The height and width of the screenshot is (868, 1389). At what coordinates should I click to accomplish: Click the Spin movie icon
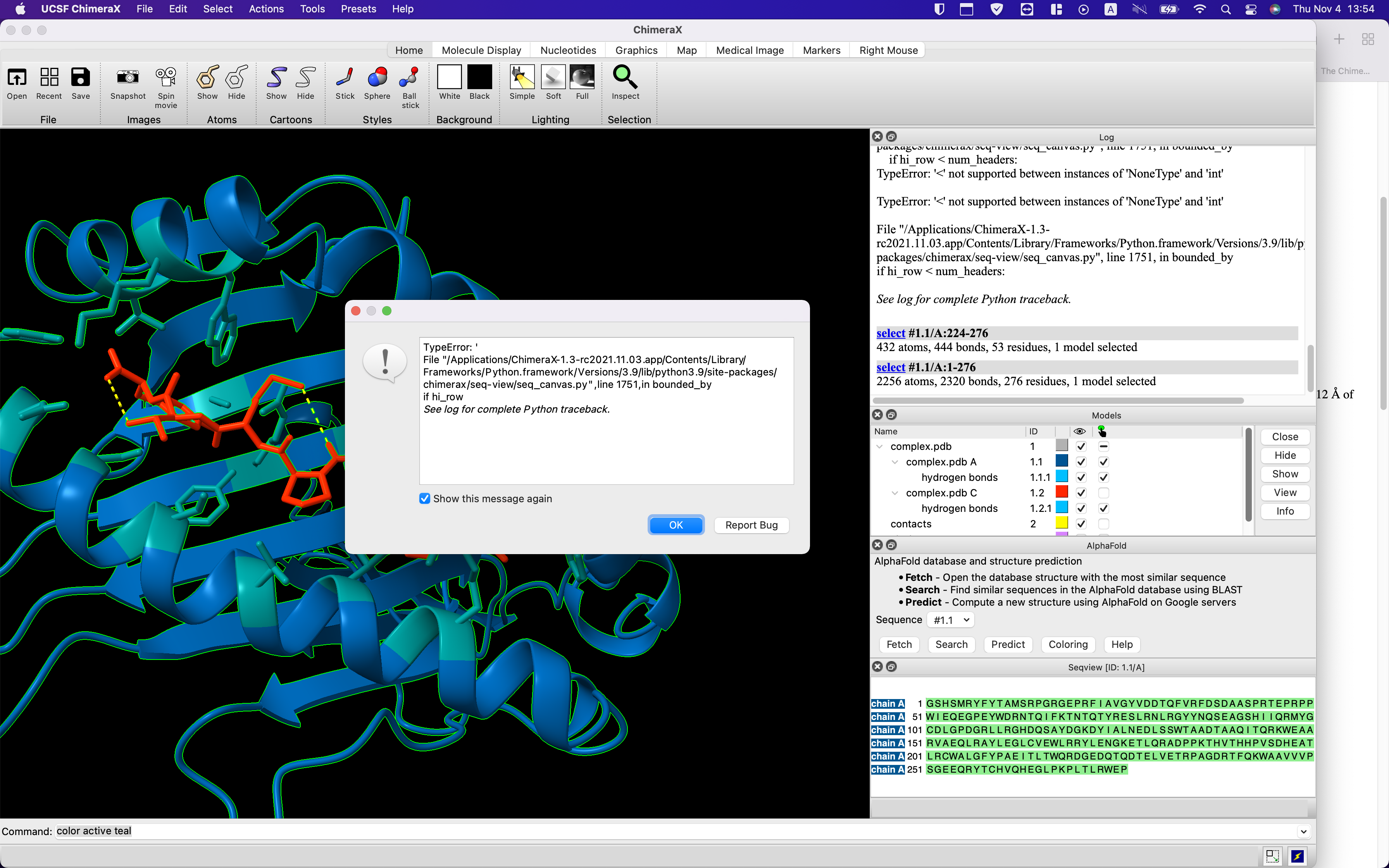click(166, 78)
